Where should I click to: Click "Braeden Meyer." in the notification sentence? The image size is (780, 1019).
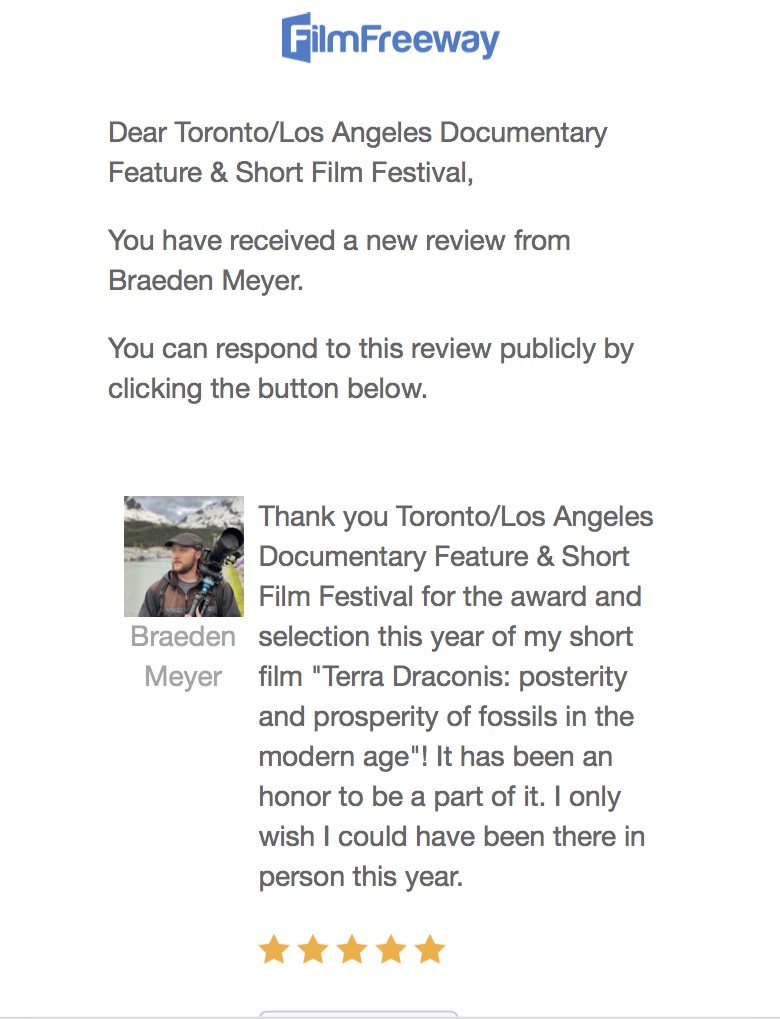coord(205,281)
